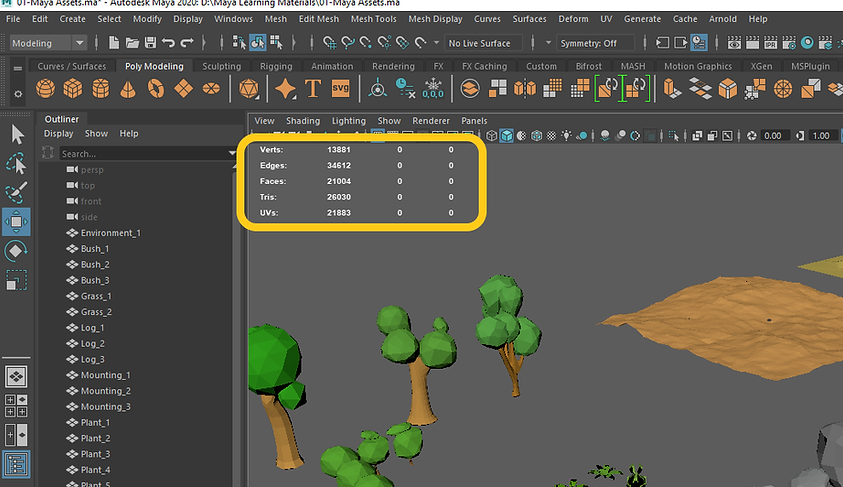
Task: Undo the last action
Action: 168,42
